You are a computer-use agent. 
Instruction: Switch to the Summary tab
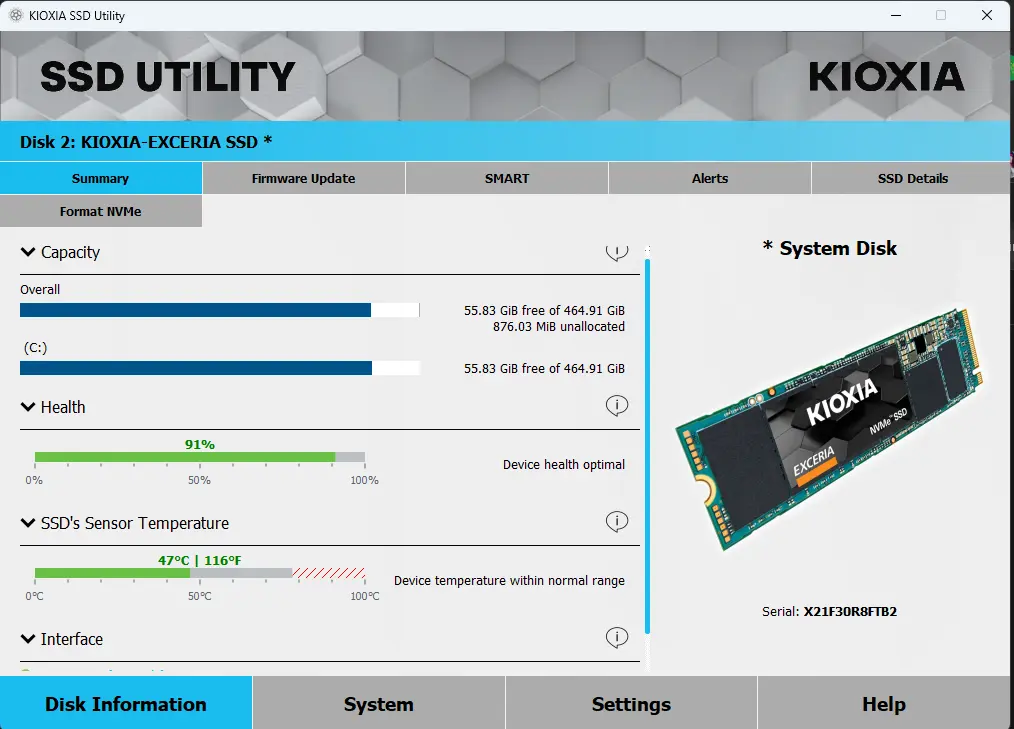(x=101, y=178)
